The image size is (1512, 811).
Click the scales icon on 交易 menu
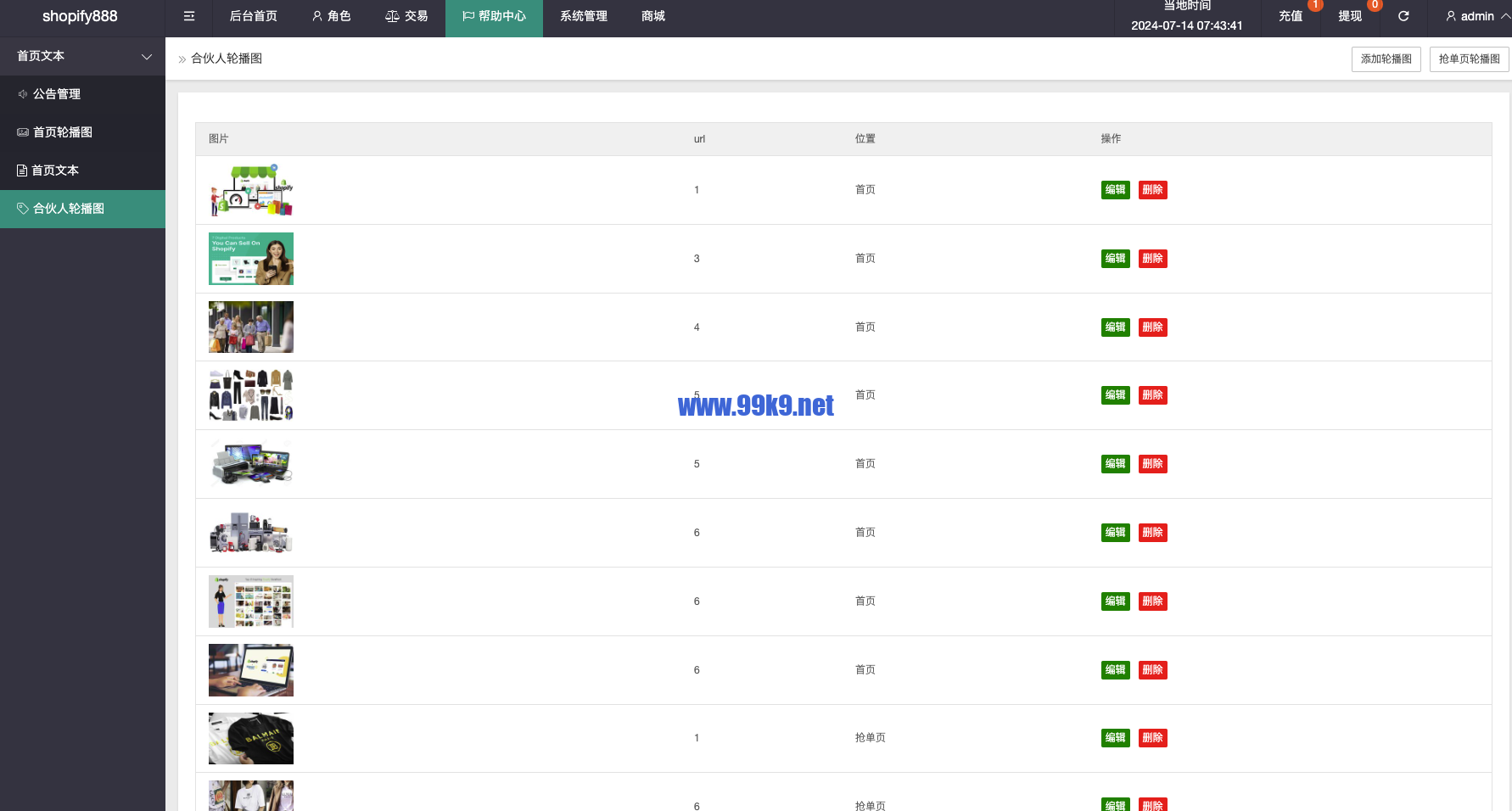pyautogui.click(x=392, y=16)
